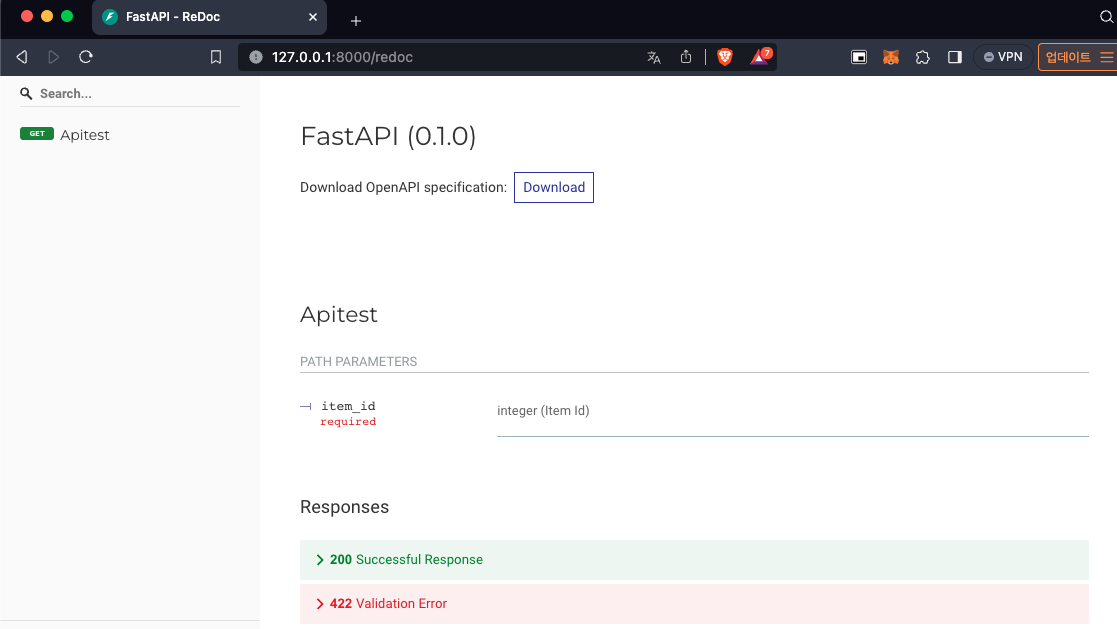The image size is (1117, 629).
Task: Click the Responses heading
Action: click(344, 507)
